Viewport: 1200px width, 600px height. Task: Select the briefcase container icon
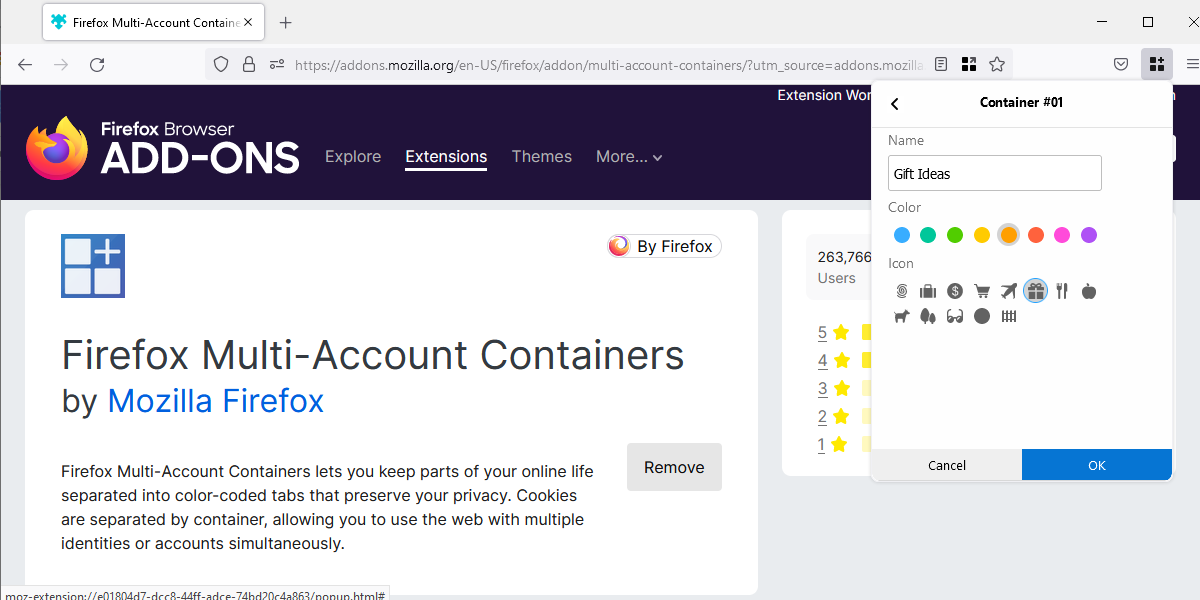point(928,291)
